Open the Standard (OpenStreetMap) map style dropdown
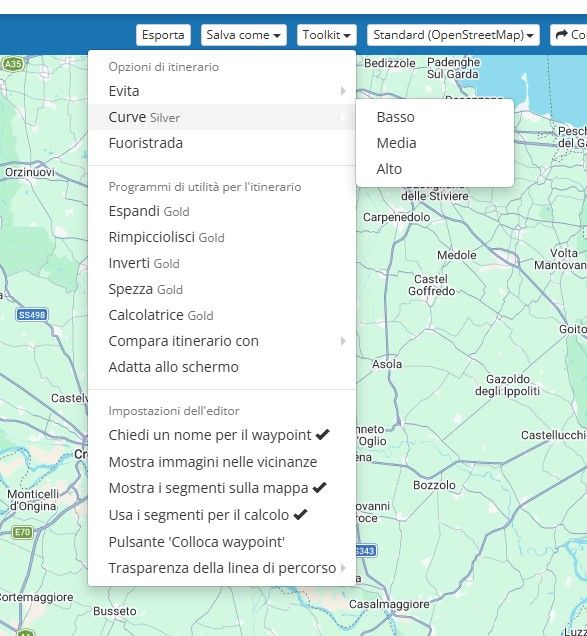Image resolution: width=587 pixels, height=636 pixels. click(x=453, y=35)
